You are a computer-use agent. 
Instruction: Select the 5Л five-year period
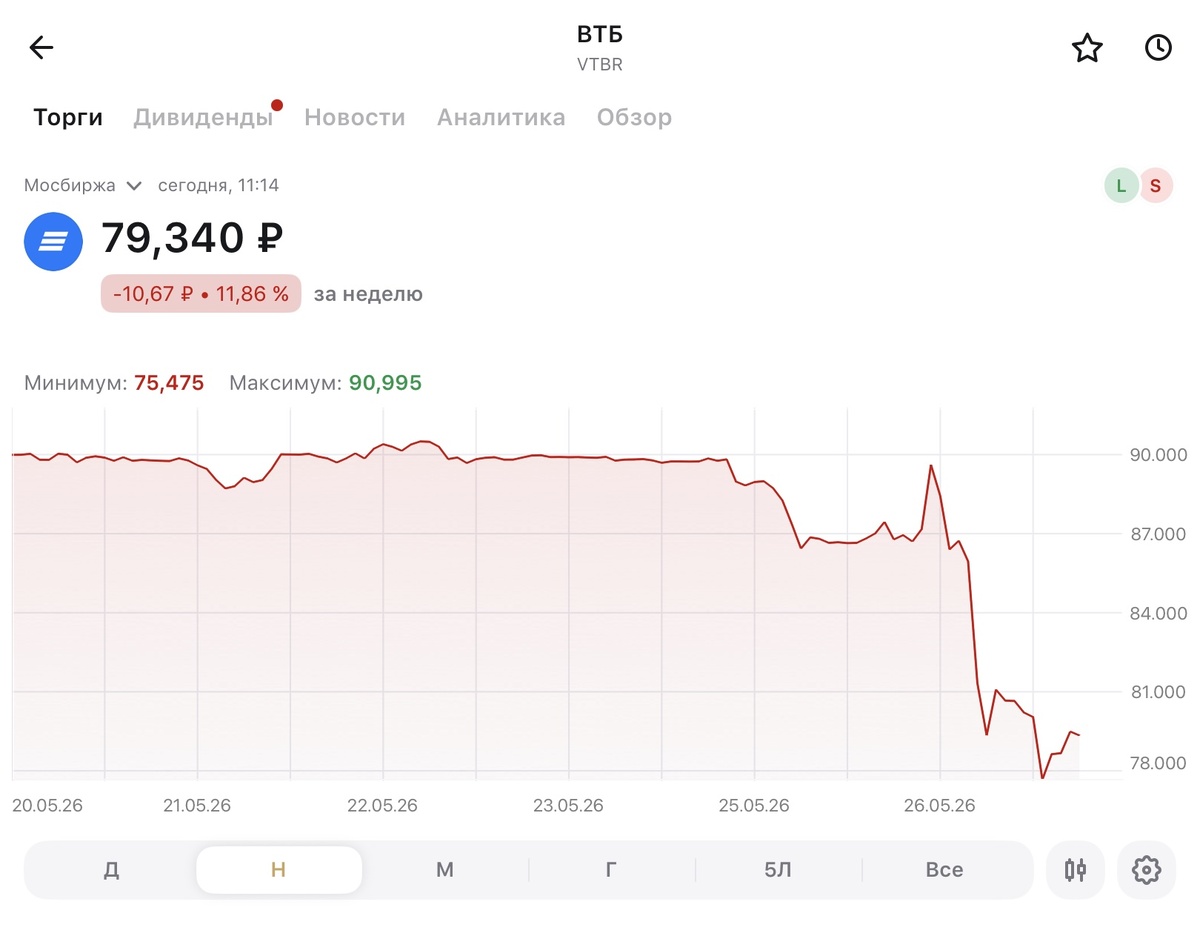tap(778, 869)
